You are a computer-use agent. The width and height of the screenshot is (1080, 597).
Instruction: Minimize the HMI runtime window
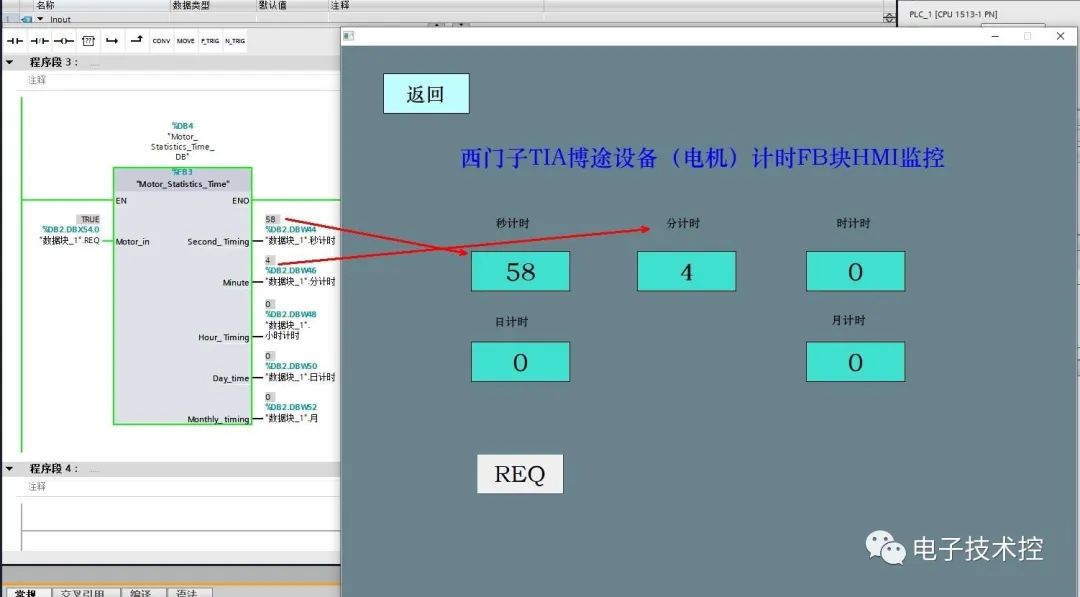995,36
